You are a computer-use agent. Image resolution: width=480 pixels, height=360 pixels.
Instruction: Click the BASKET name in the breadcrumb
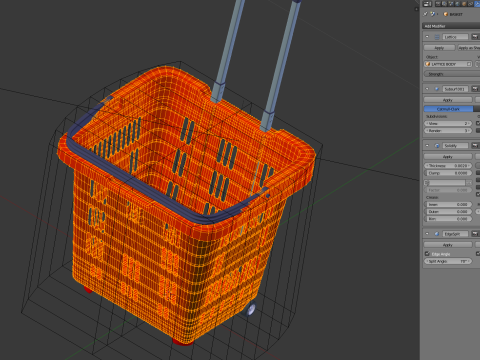tap(456, 14)
